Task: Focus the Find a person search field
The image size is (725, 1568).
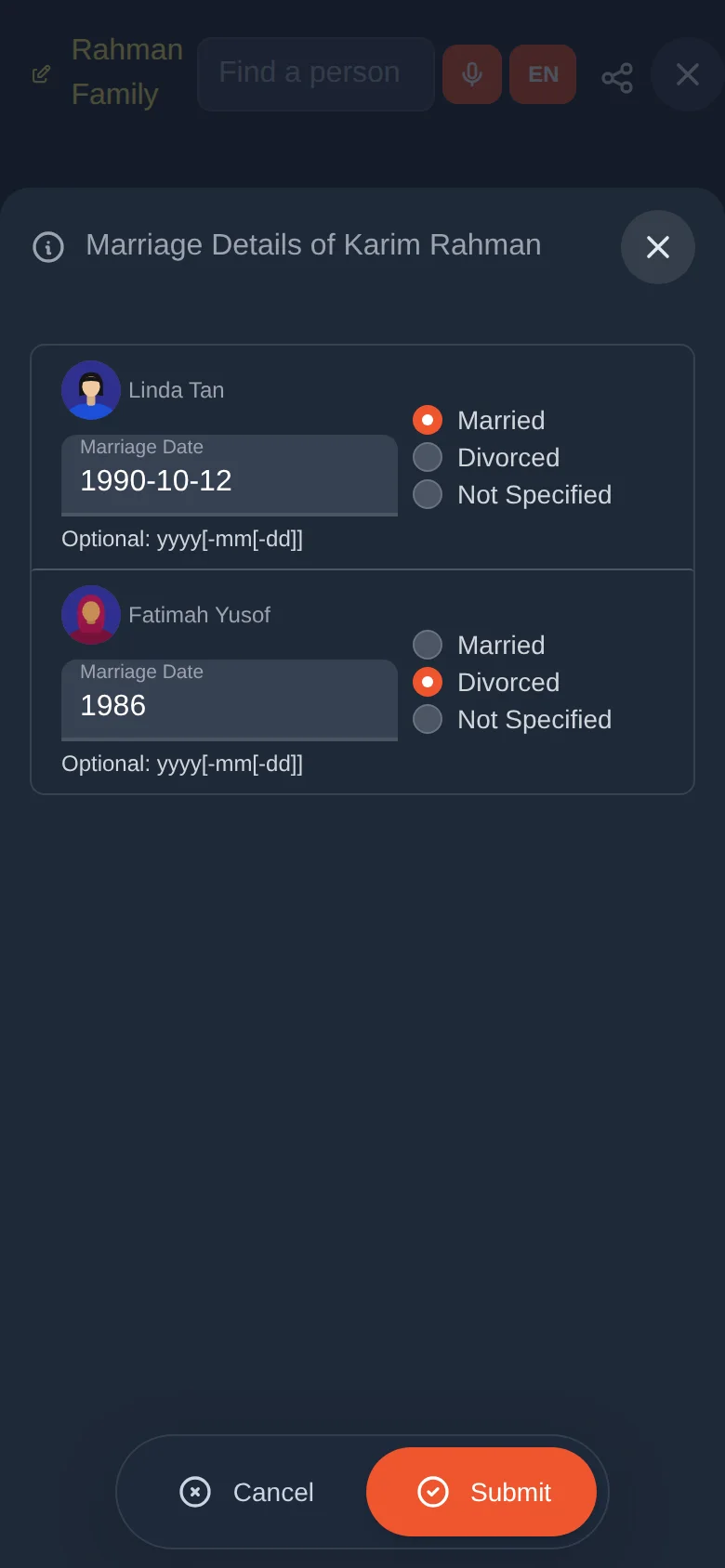Action: coord(316,74)
